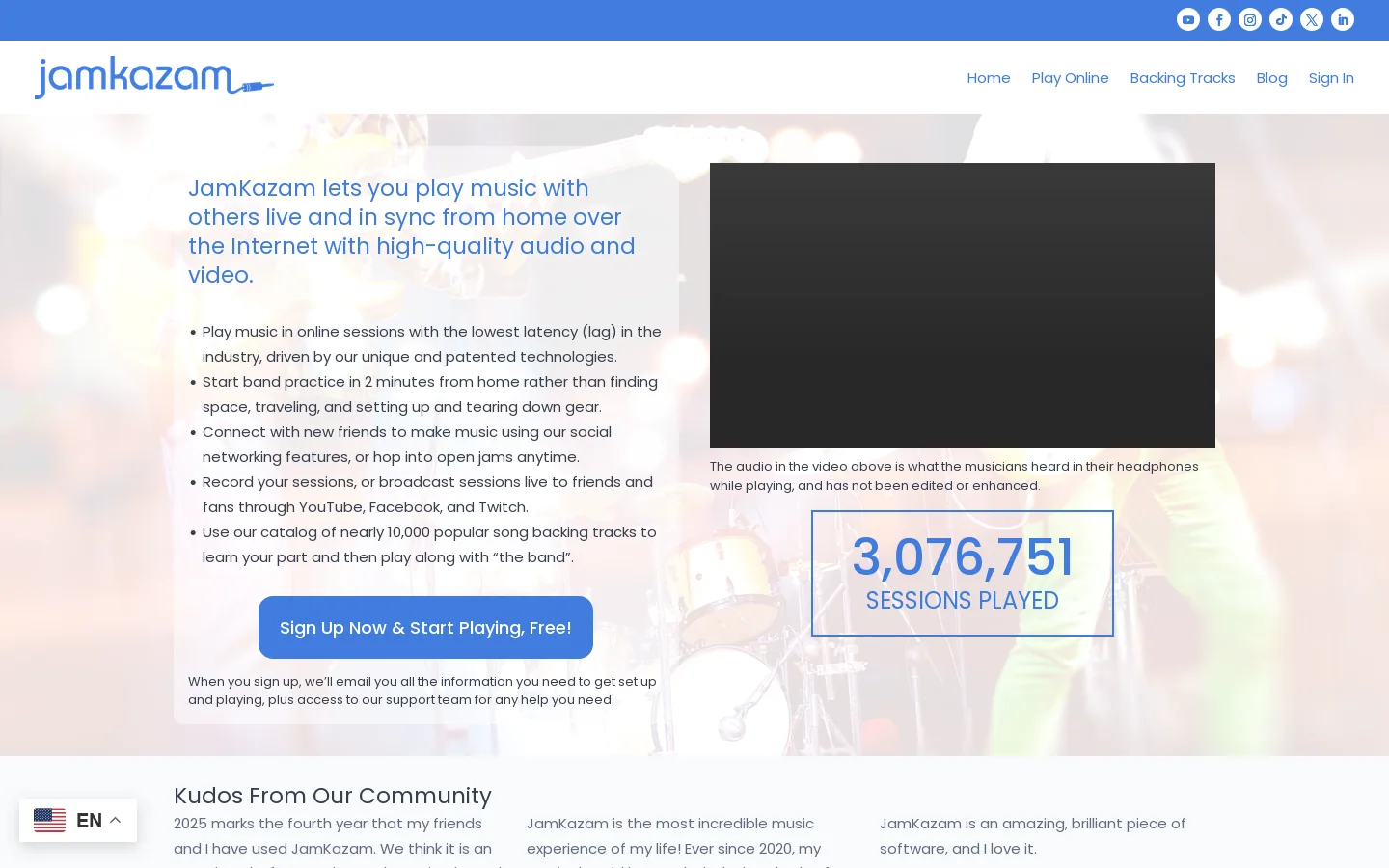1389x868 pixels.
Task: Click the Sign In link
Action: [x=1331, y=78]
